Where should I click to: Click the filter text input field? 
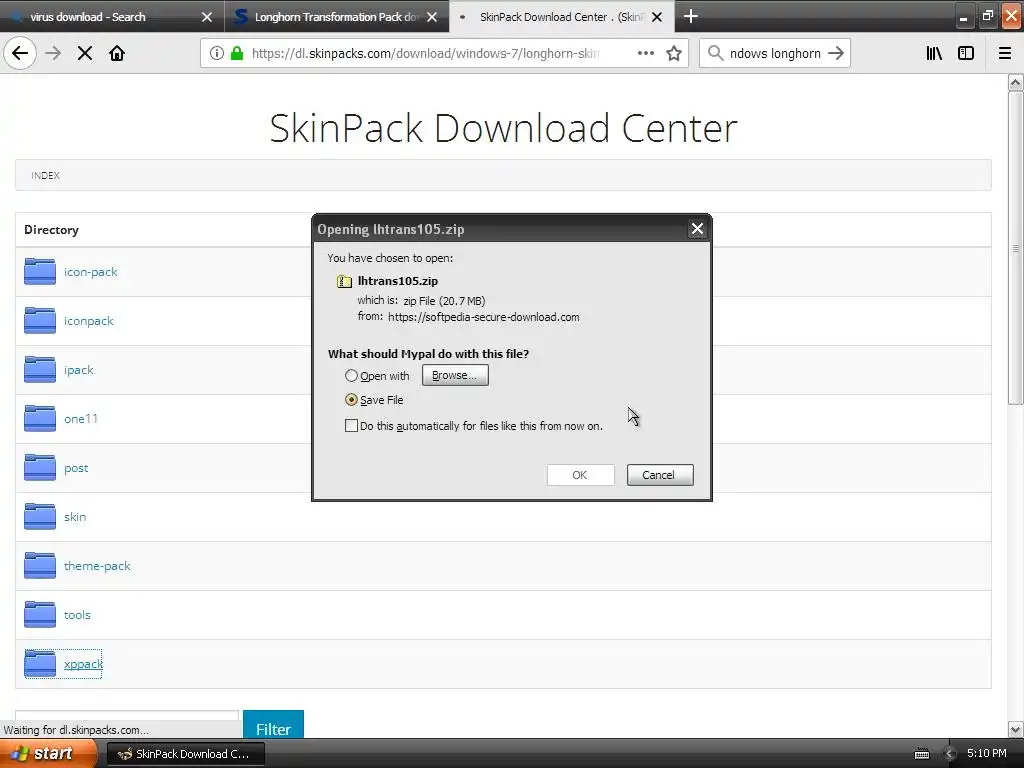127,725
